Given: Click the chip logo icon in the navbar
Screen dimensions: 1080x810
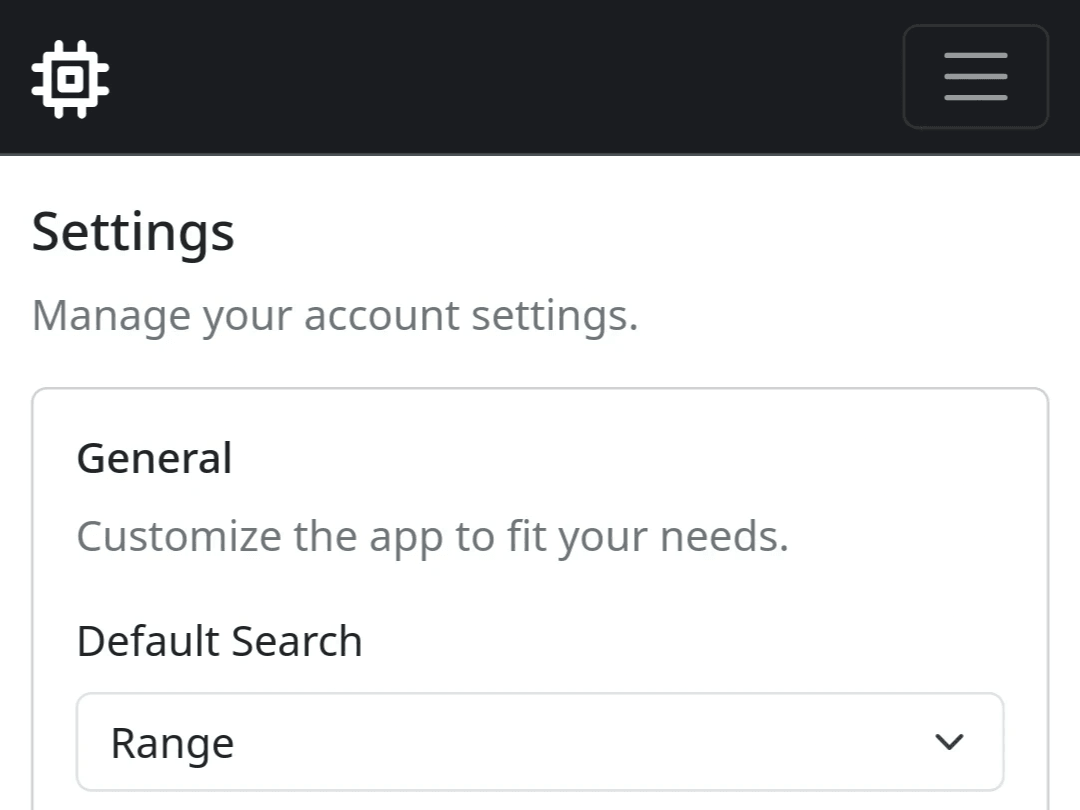Looking at the screenshot, I should (x=70, y=78).
